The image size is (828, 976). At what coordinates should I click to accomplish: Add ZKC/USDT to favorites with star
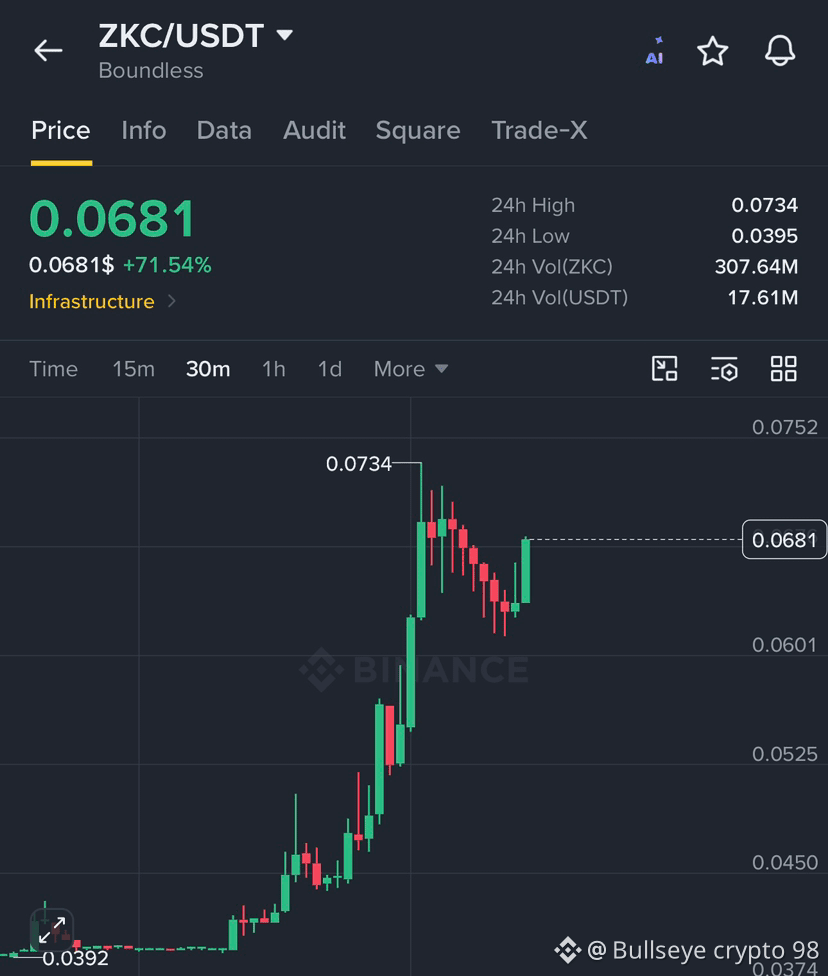[x=712, y=51]
